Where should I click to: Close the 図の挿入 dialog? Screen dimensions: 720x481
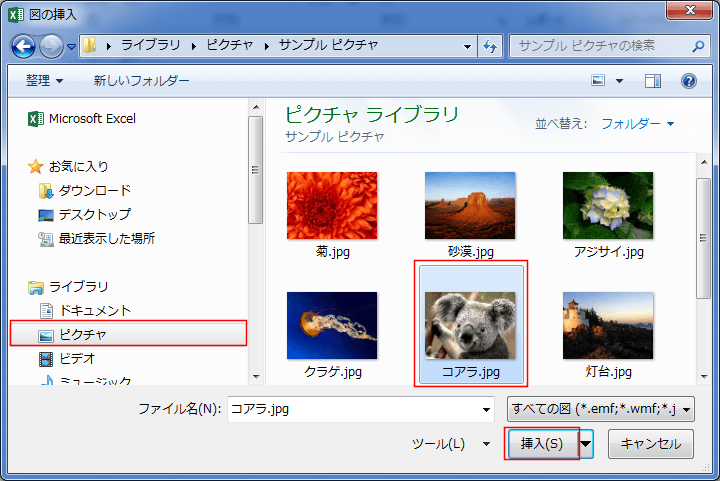689,10
